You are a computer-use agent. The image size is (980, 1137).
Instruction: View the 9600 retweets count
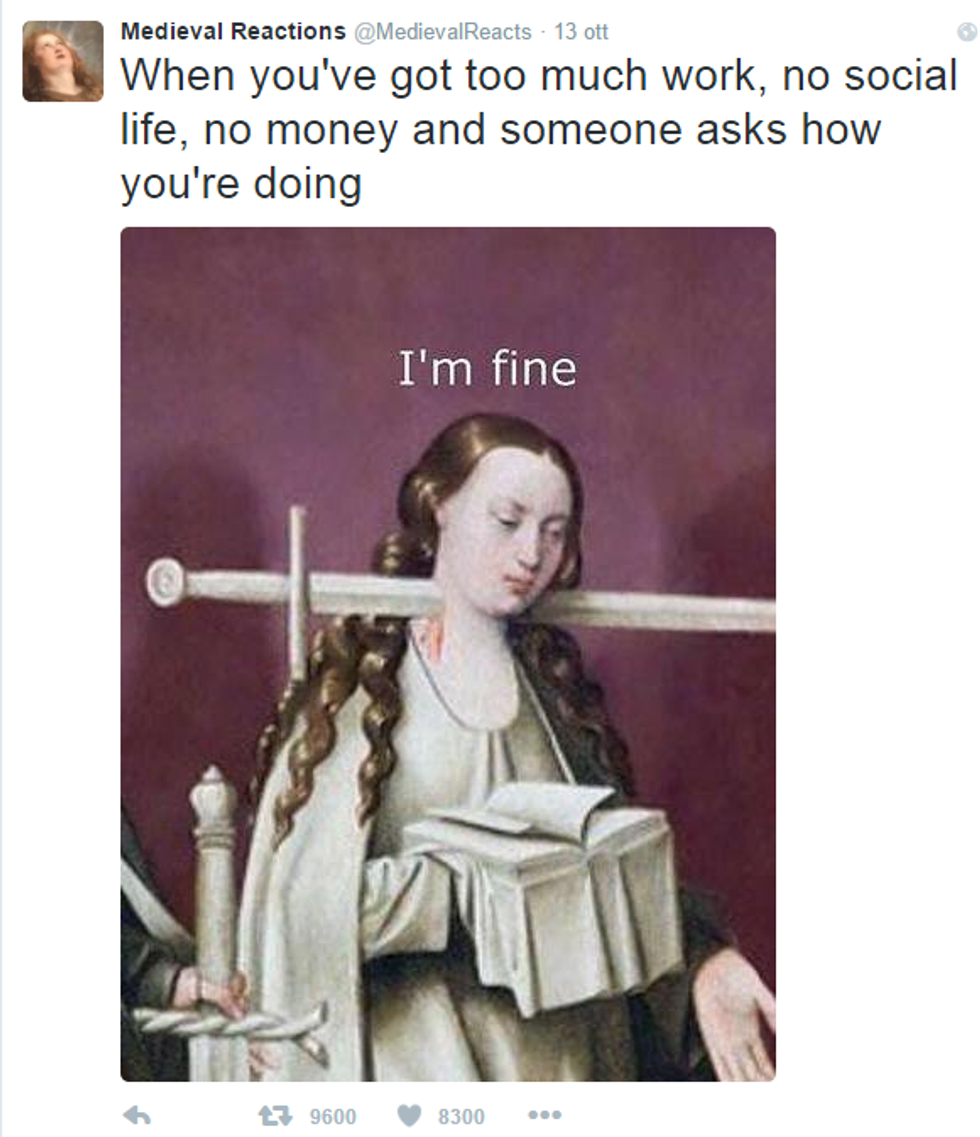tap(333, 1116)
